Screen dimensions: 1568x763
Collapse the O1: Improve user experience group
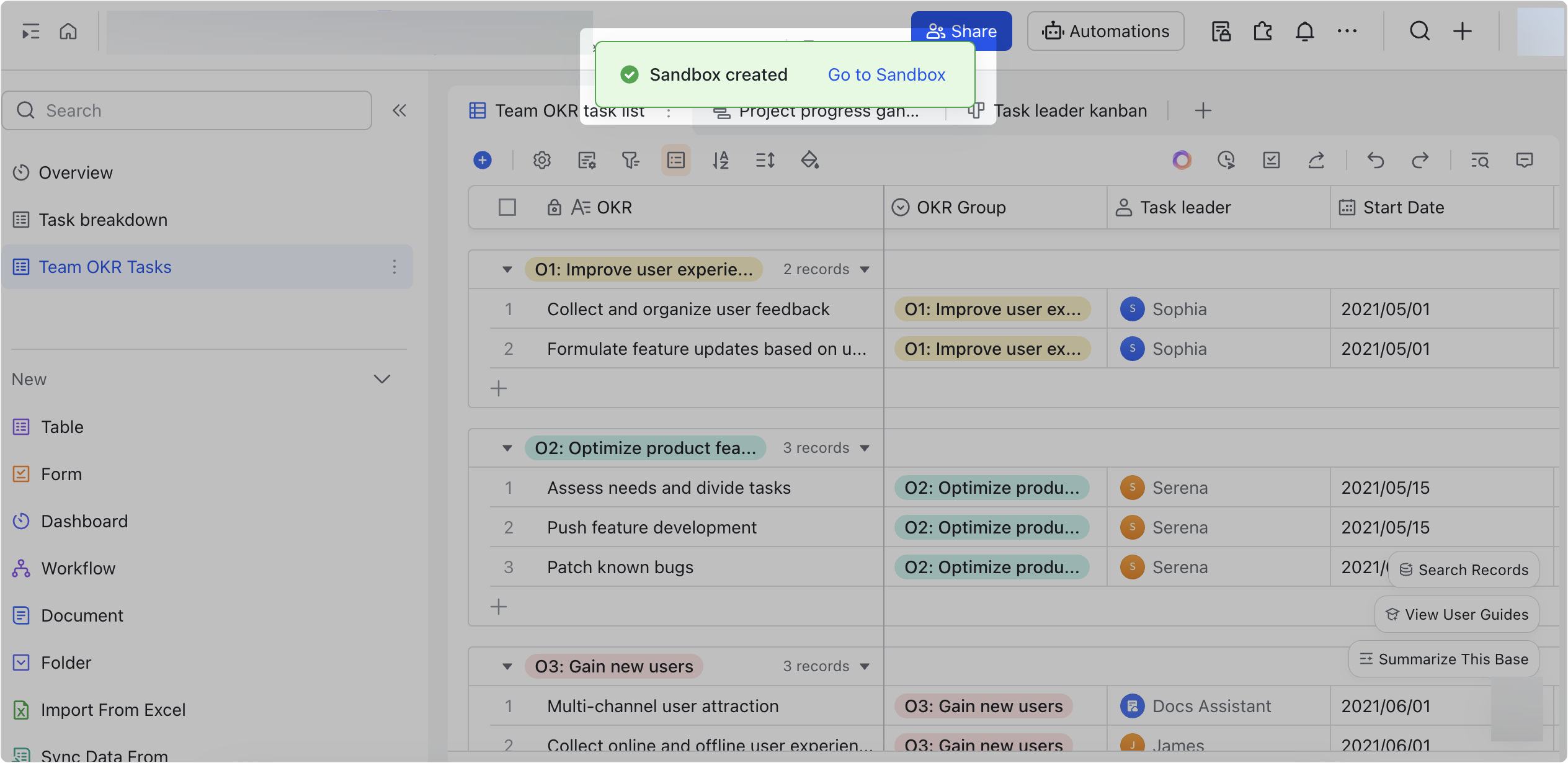click(x=507, y=269)
